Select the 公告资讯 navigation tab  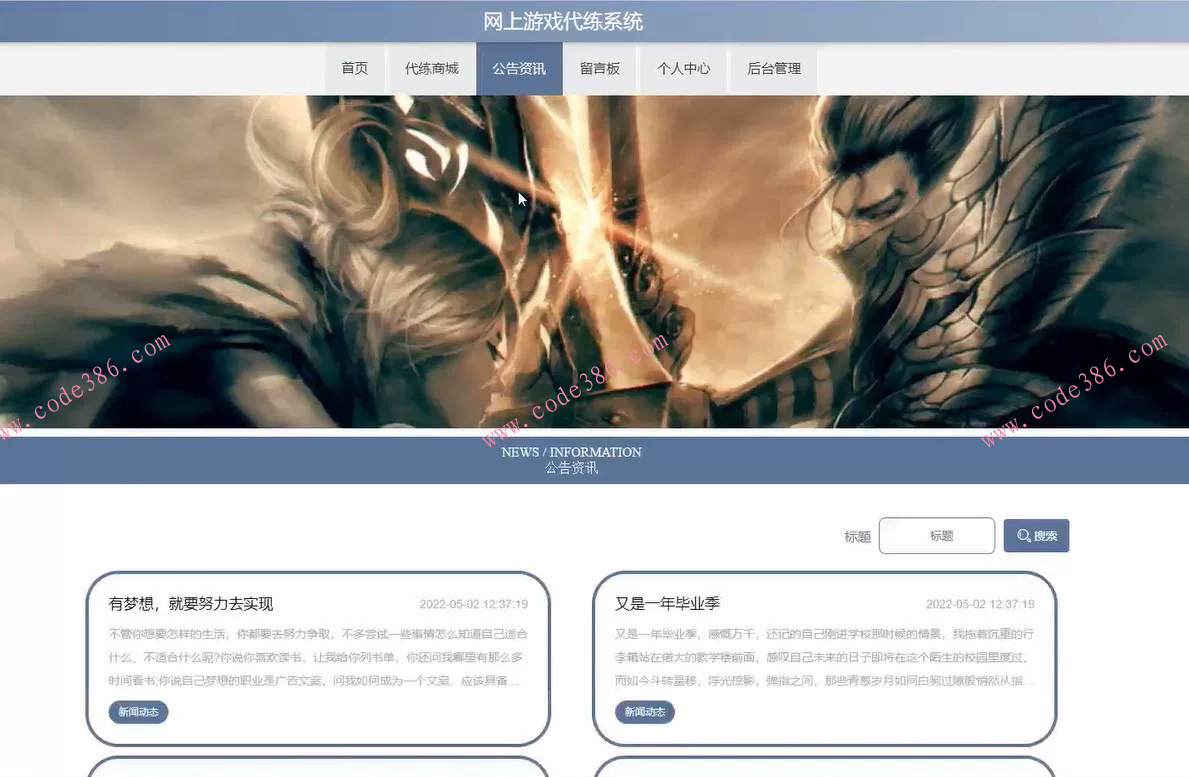point(520,68)
